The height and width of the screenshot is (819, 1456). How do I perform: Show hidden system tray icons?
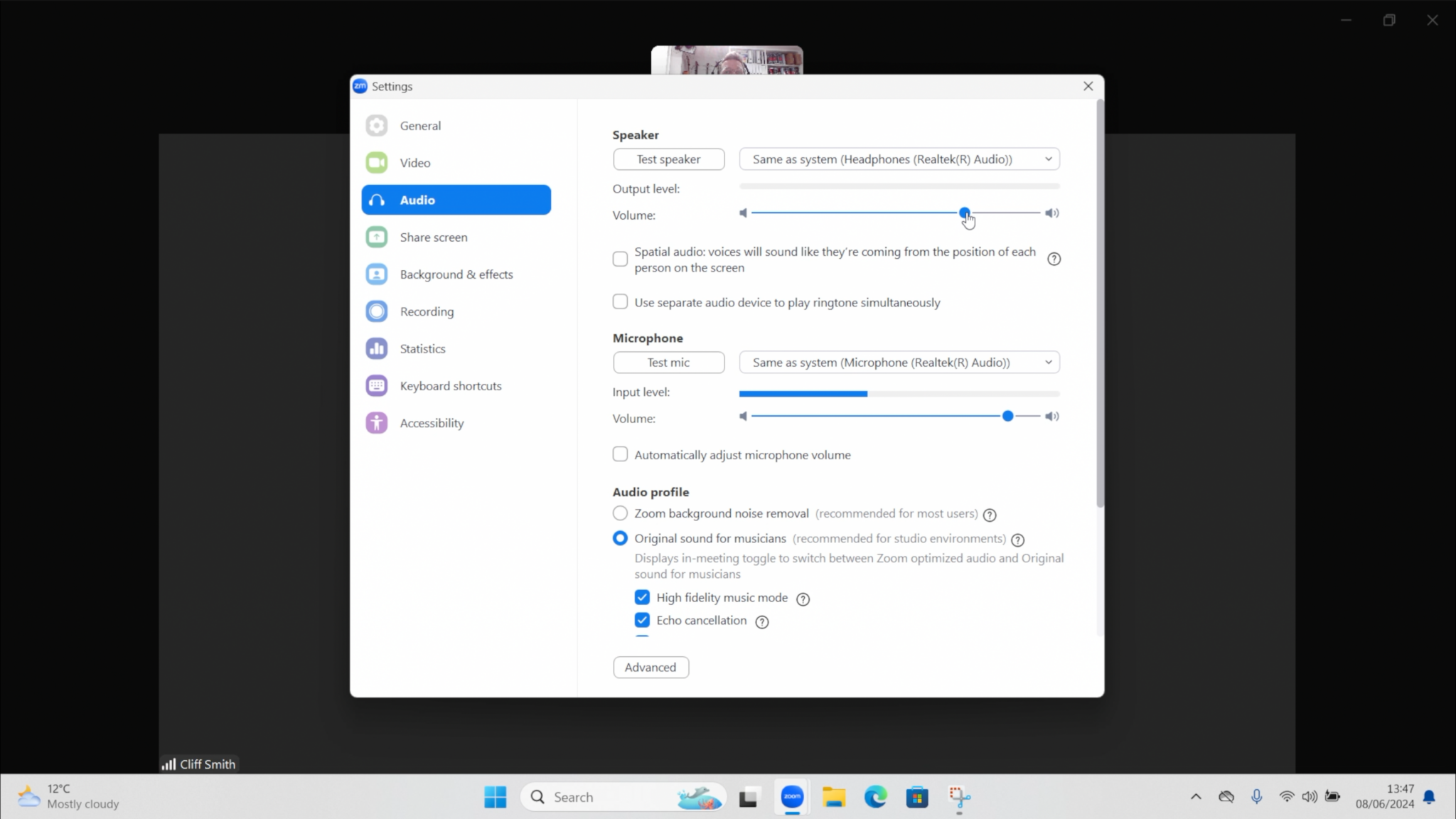(1196, 797)
